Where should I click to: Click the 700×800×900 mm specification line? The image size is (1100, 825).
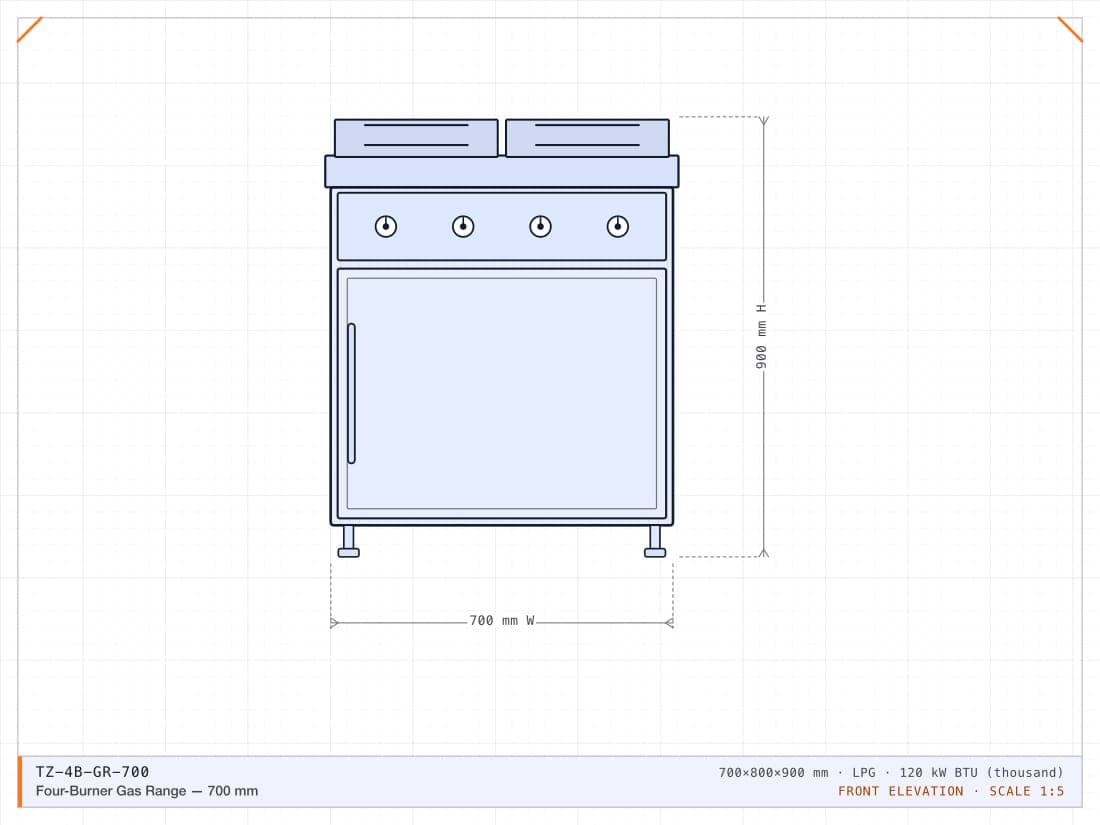891,772
